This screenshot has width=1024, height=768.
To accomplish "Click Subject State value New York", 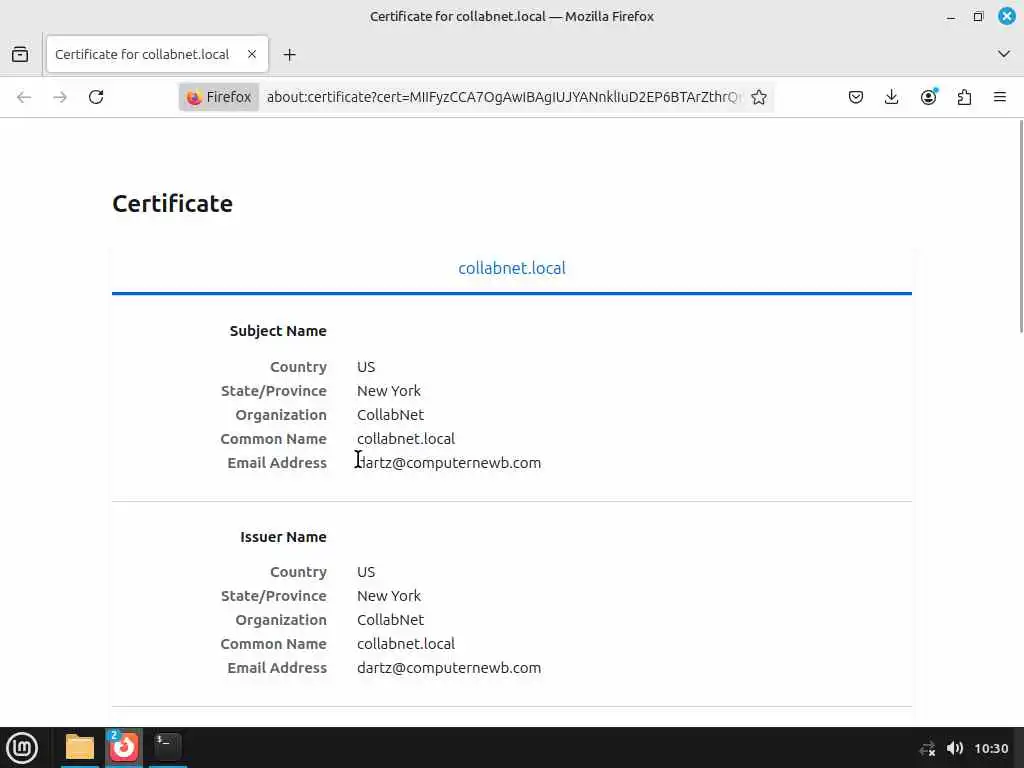I will pos(389,391).
